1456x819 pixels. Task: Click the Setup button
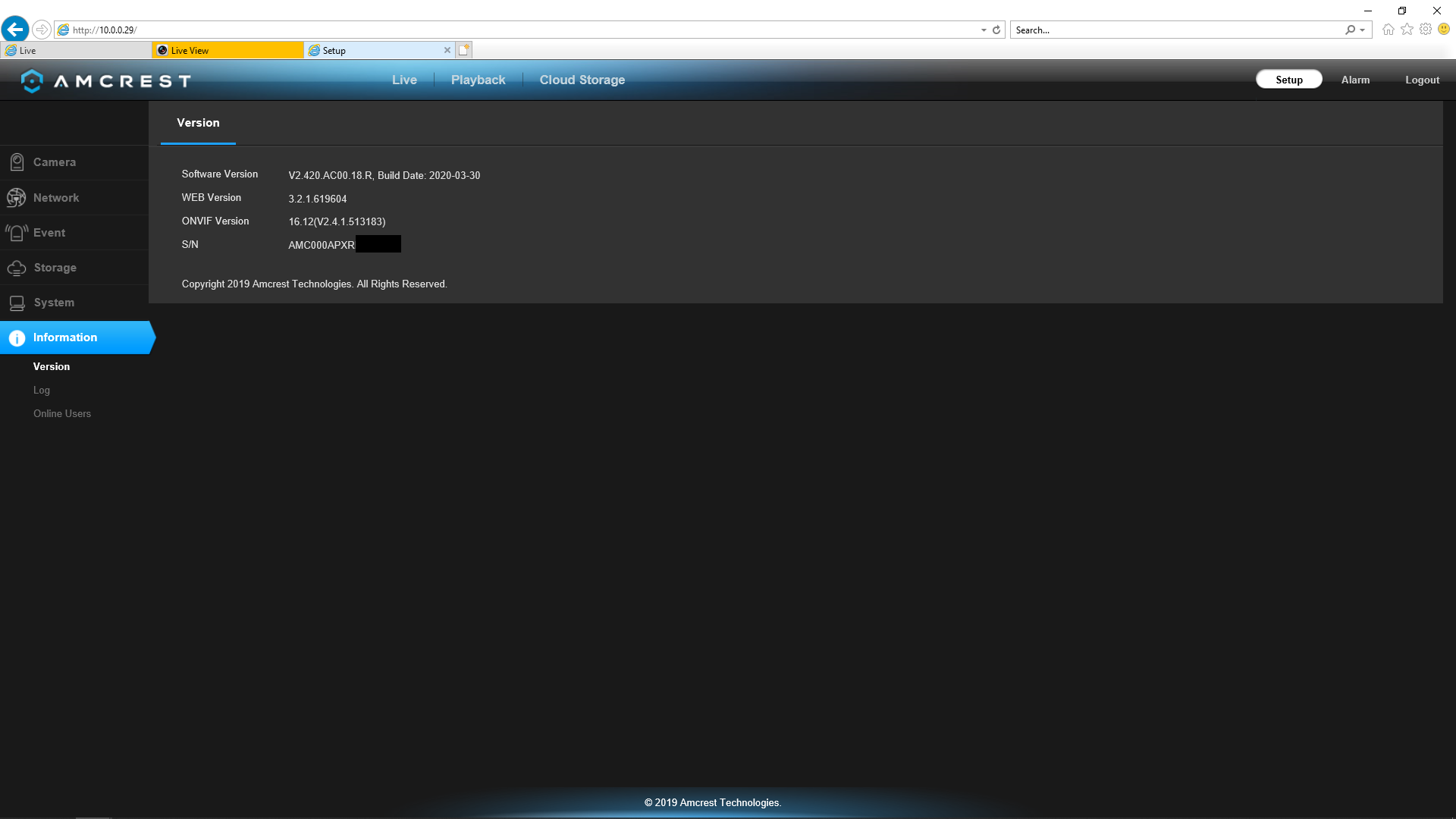[1289, 80]
